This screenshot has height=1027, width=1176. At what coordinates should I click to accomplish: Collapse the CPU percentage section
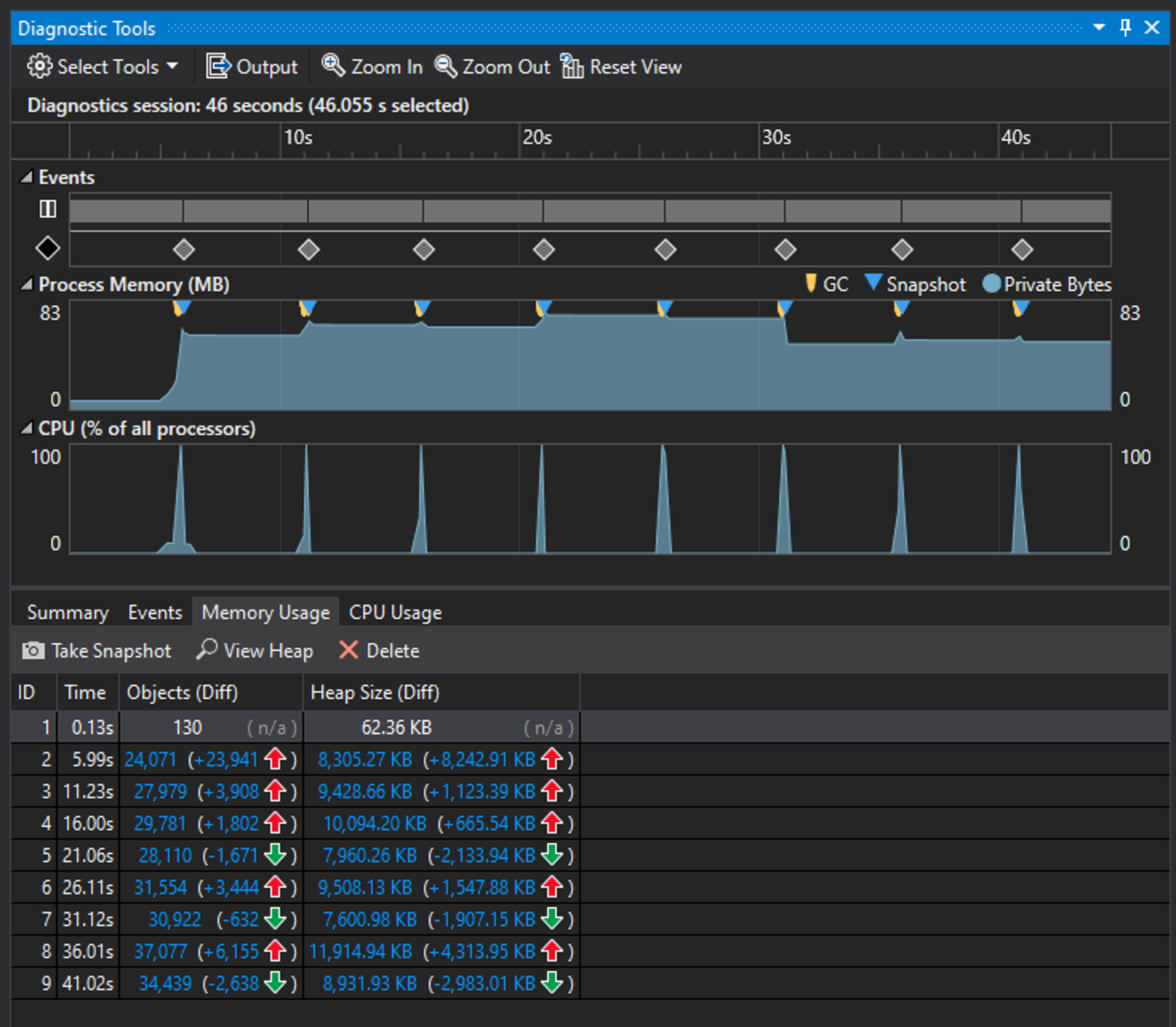click(25, 429)
